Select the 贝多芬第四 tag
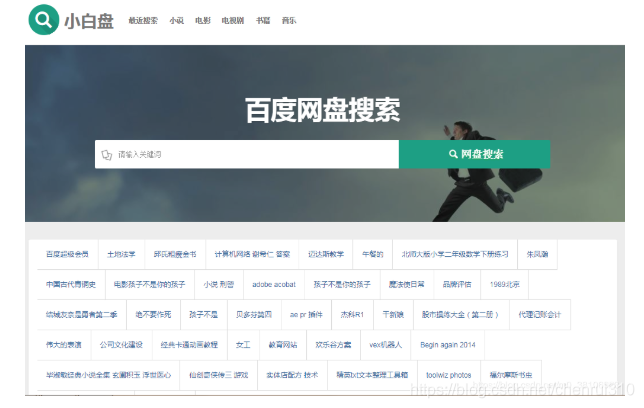Viewport: 644px width, 408px height. (x=254, y=315)
